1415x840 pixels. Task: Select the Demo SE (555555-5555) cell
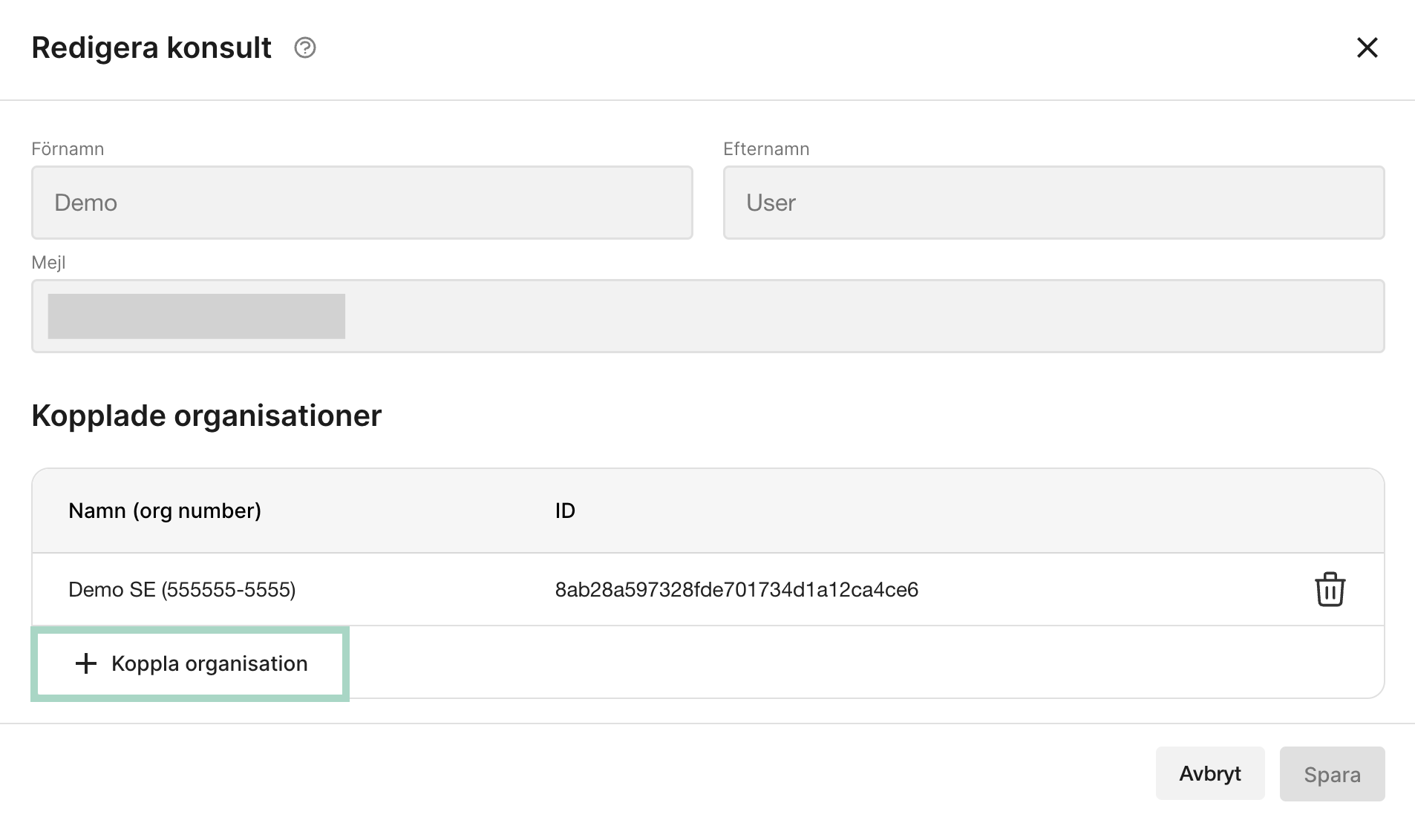(x=182, y=590)
